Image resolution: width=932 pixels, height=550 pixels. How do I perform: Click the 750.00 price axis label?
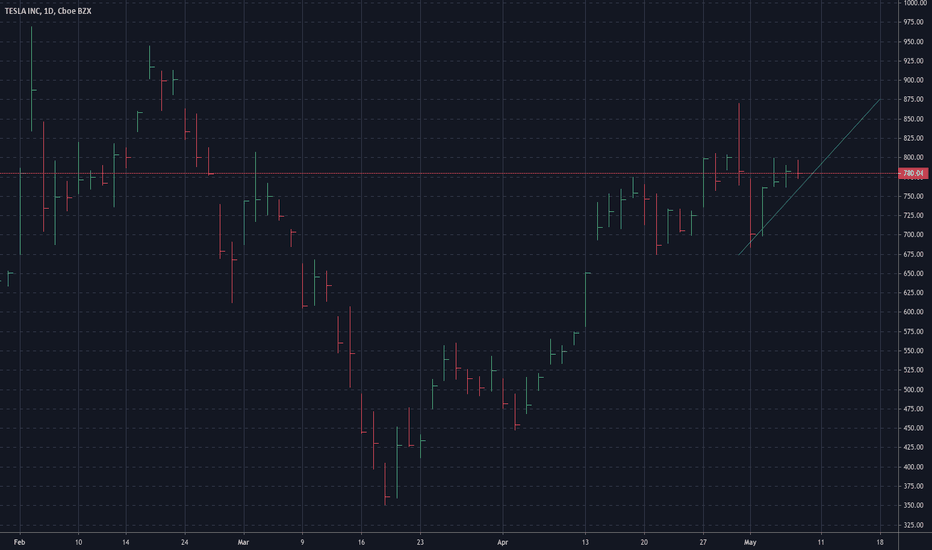point(913,196)
